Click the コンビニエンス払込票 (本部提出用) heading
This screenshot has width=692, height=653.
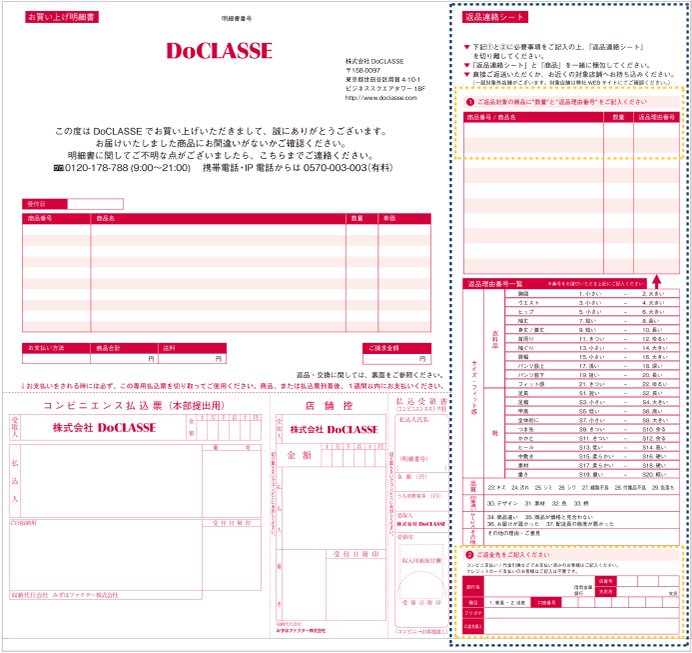(x=134, y=405)
